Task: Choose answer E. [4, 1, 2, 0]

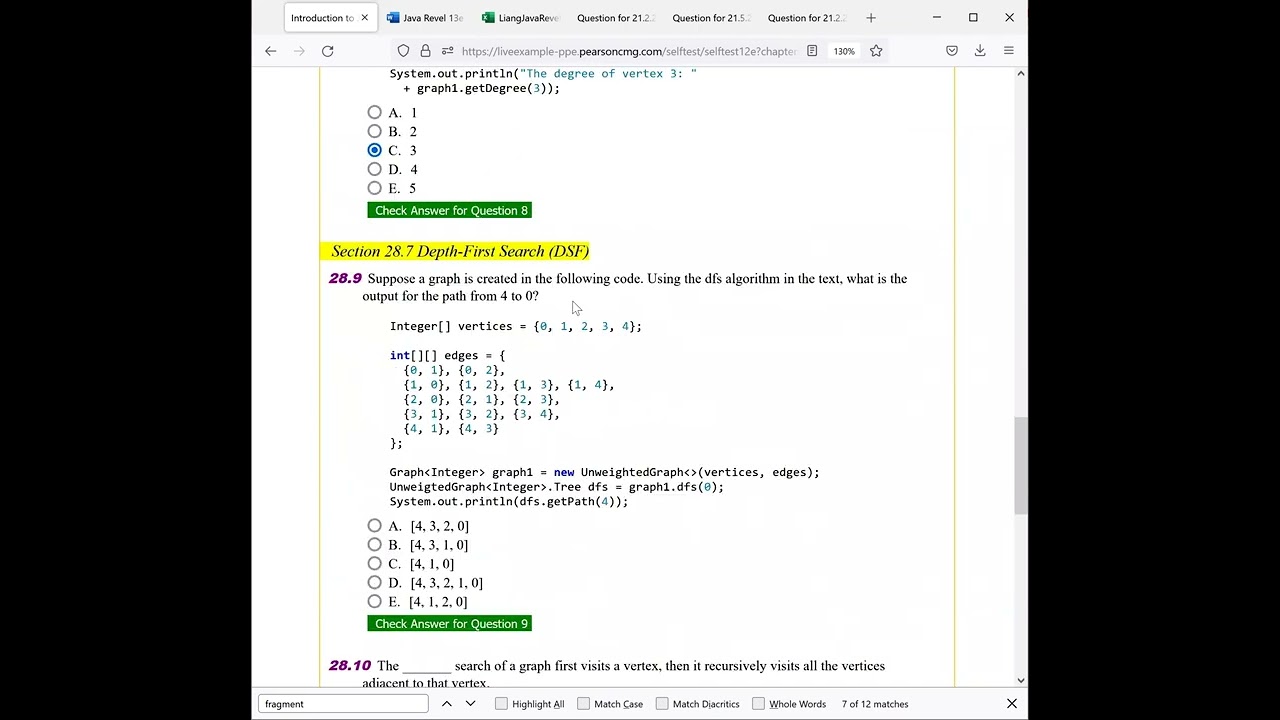Action: click(374, 602)
